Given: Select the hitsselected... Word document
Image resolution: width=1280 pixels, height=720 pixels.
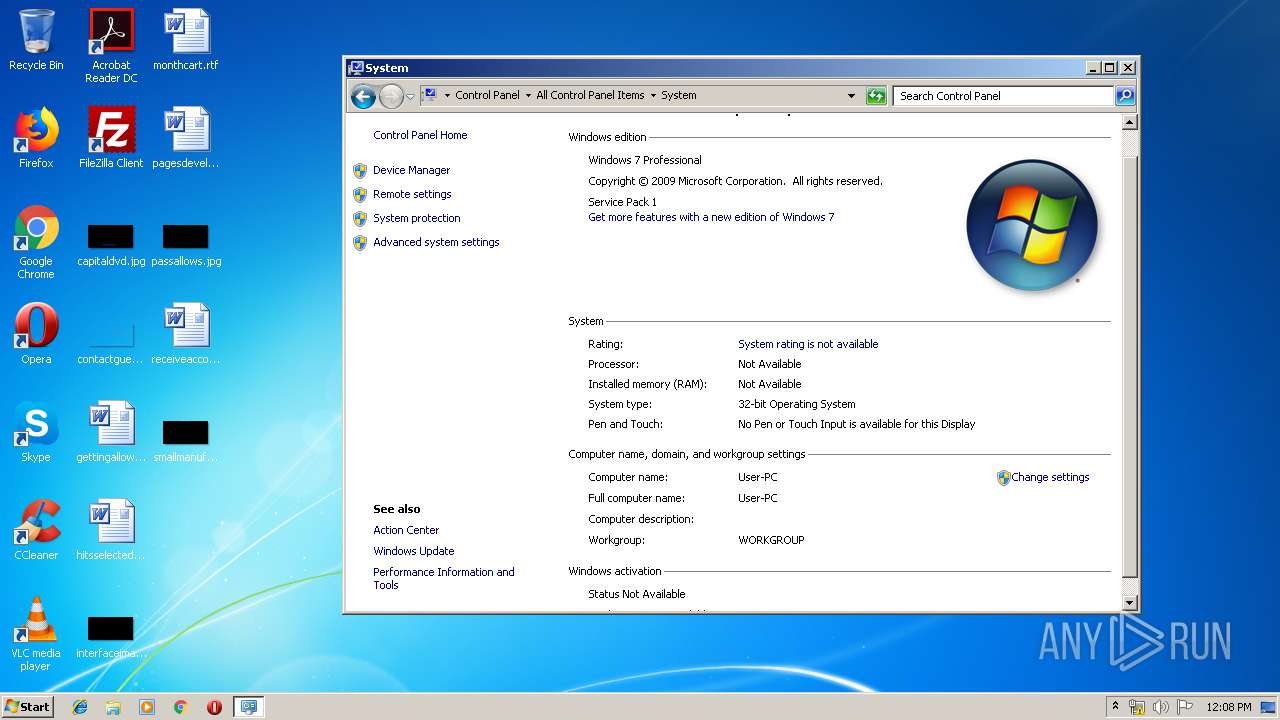Looking at the screenshot, I should coord(111,530).
